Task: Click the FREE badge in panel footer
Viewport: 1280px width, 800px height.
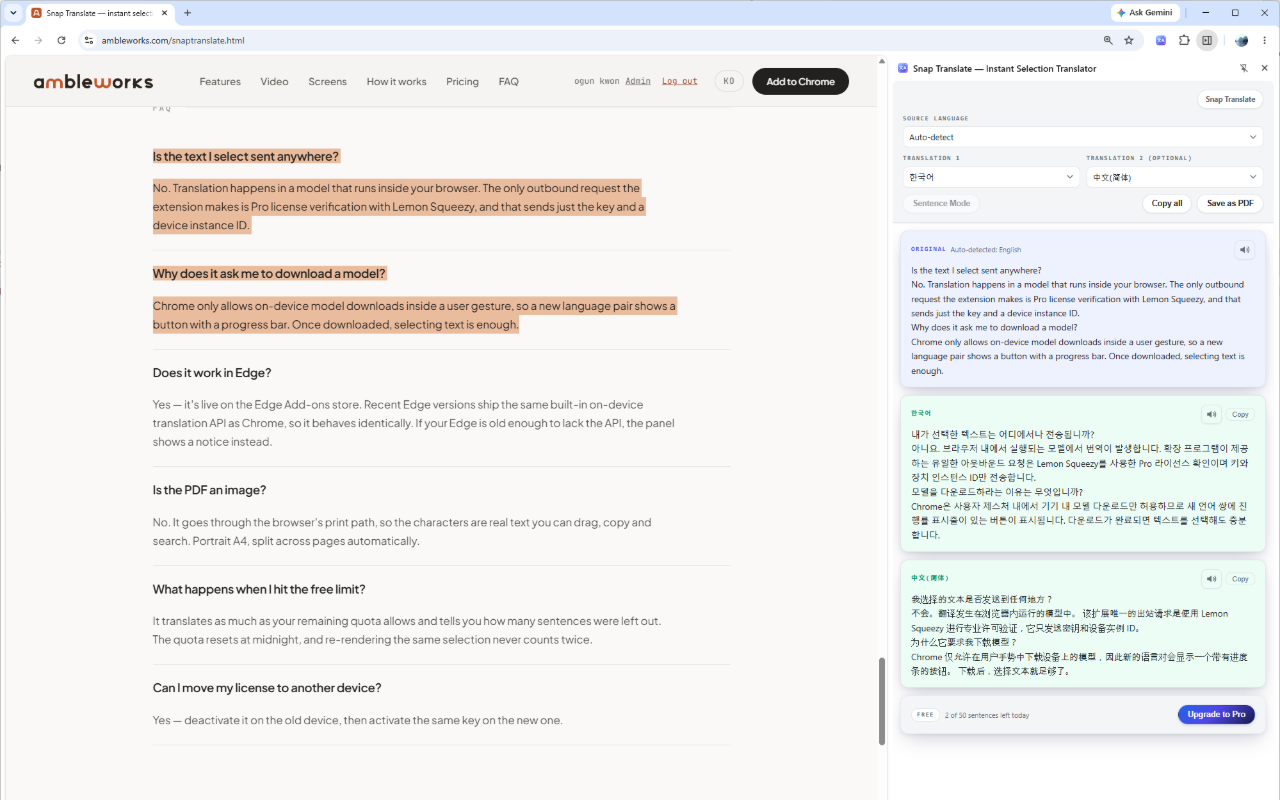Action: (925, 715)
